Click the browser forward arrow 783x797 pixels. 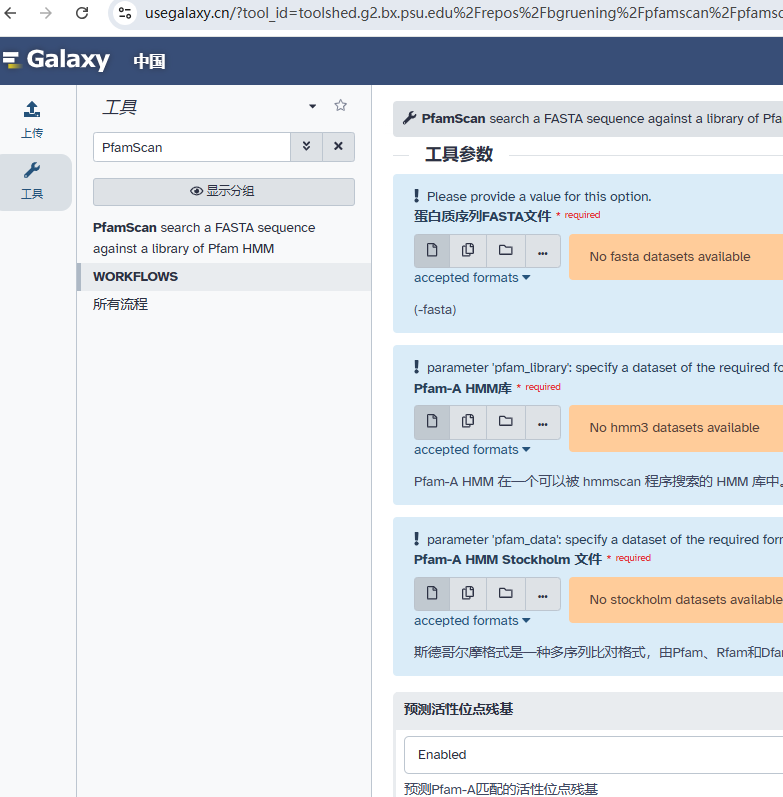point(46,12)
